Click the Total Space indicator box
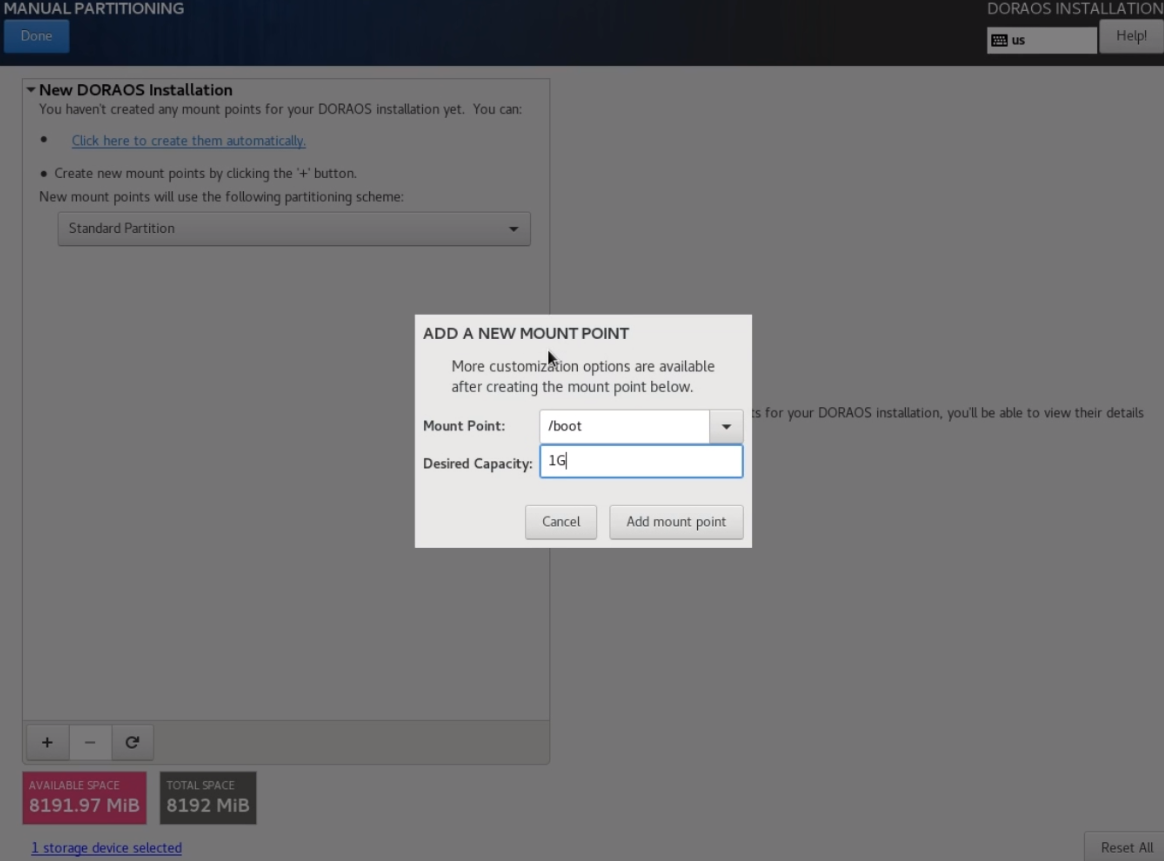 coord(208,798)
